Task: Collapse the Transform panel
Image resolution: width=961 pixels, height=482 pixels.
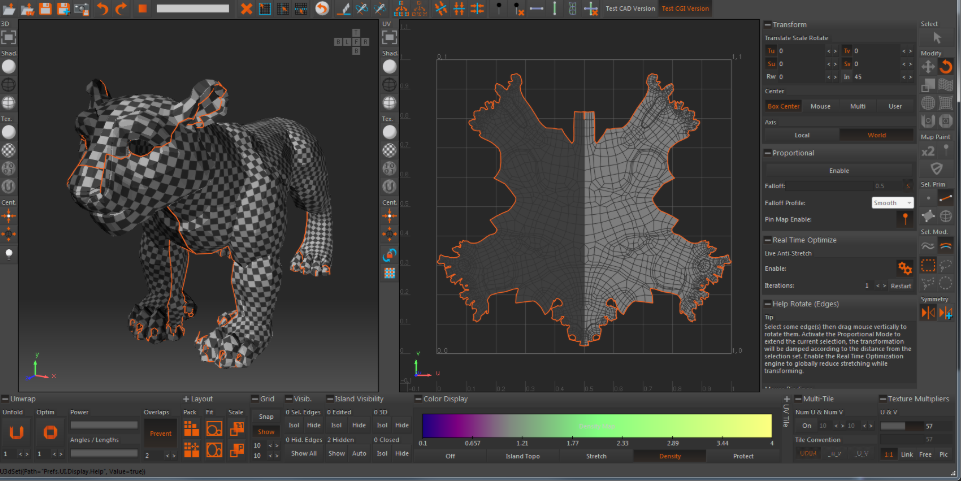Action: click(x=768, y=24)
